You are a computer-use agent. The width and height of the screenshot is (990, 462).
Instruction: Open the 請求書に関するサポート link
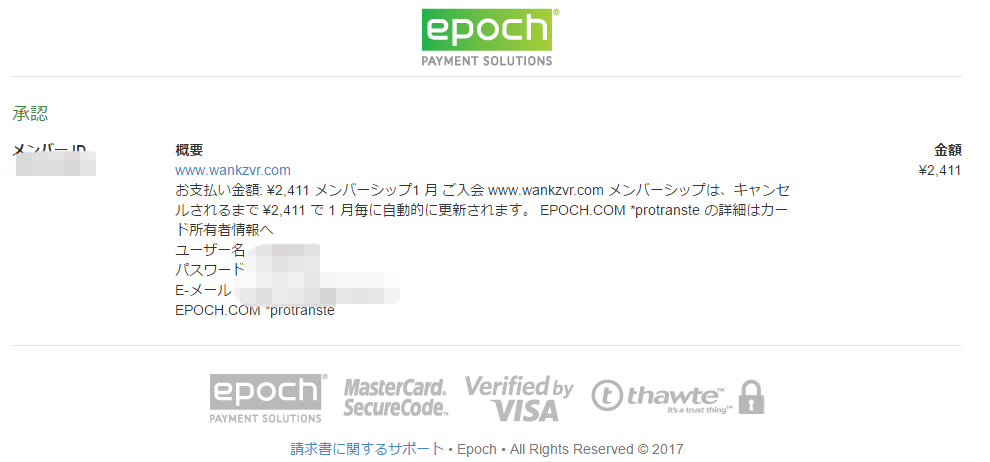[367, 449]
